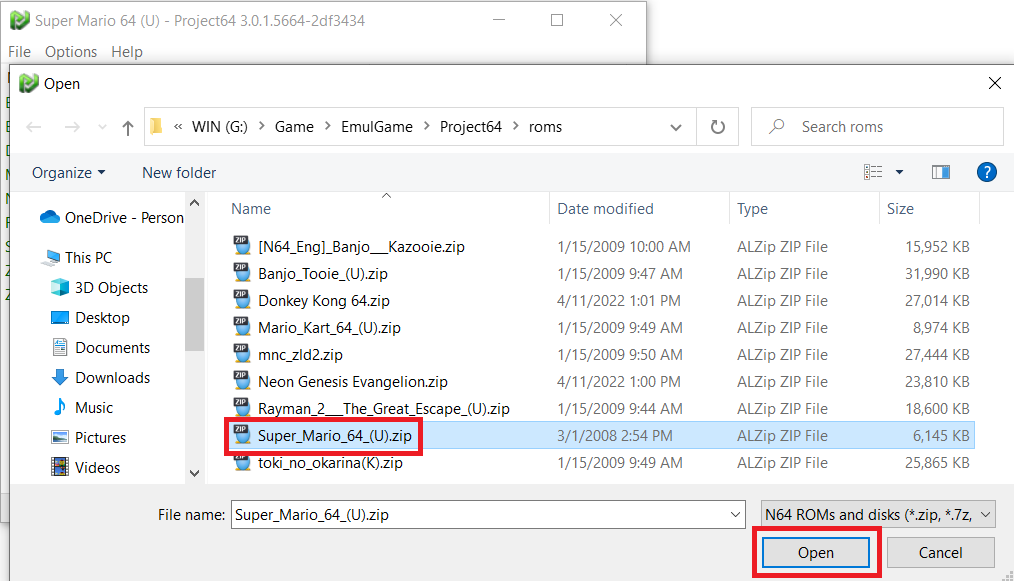Open Help with the question mark icon
Screen dimensions: 1014x581
tap(986, 171)
